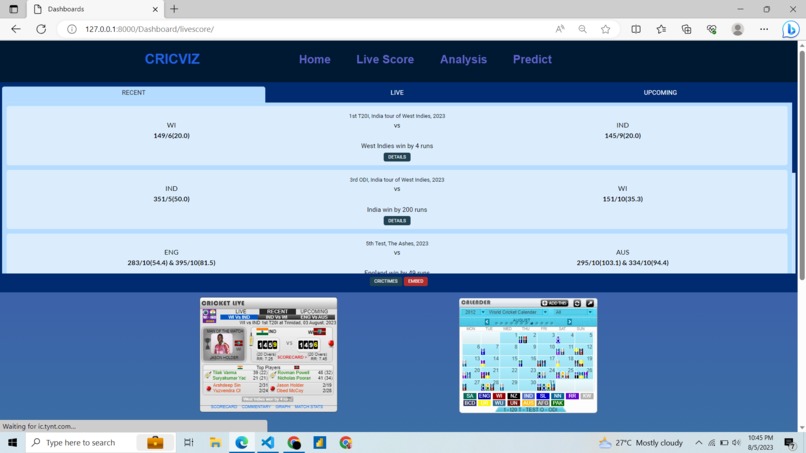Click the Jason Holder man of match photo
The image size is (806, 453).
click(221, 343)
